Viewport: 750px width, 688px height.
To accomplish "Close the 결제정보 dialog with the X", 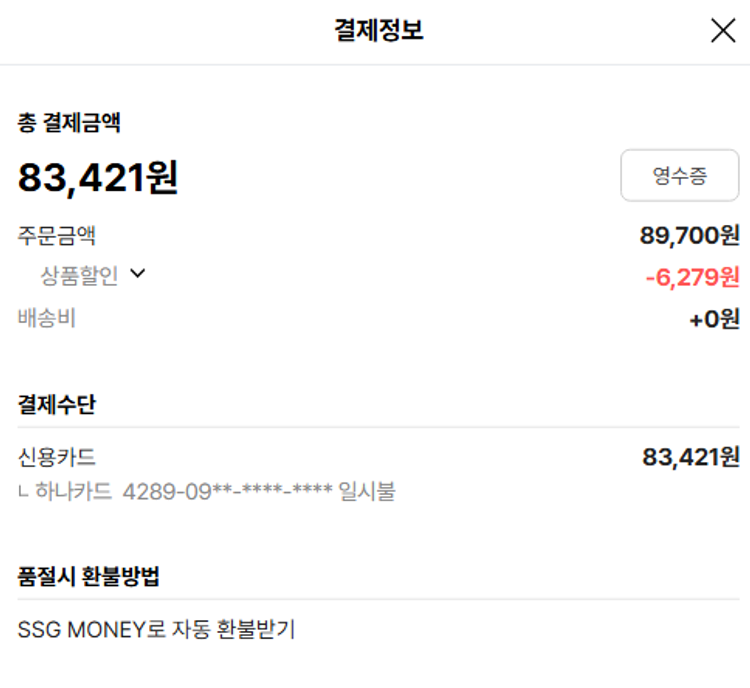I will tap(723, 31).
